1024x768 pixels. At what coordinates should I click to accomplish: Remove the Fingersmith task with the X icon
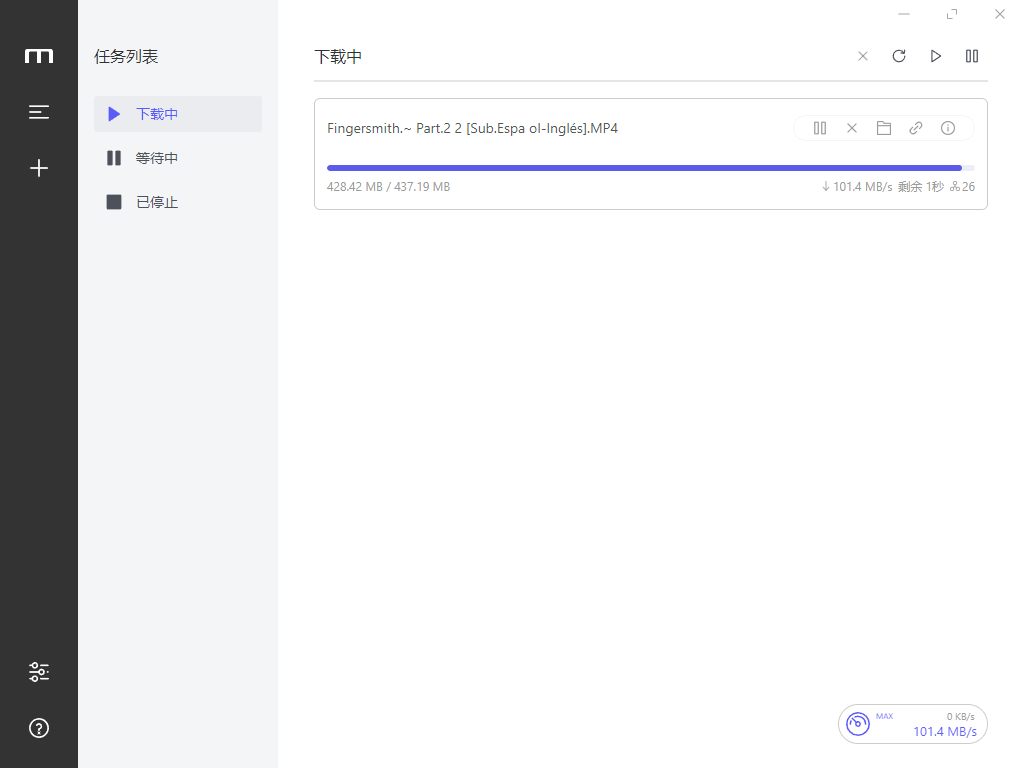(x=852, y=128)
